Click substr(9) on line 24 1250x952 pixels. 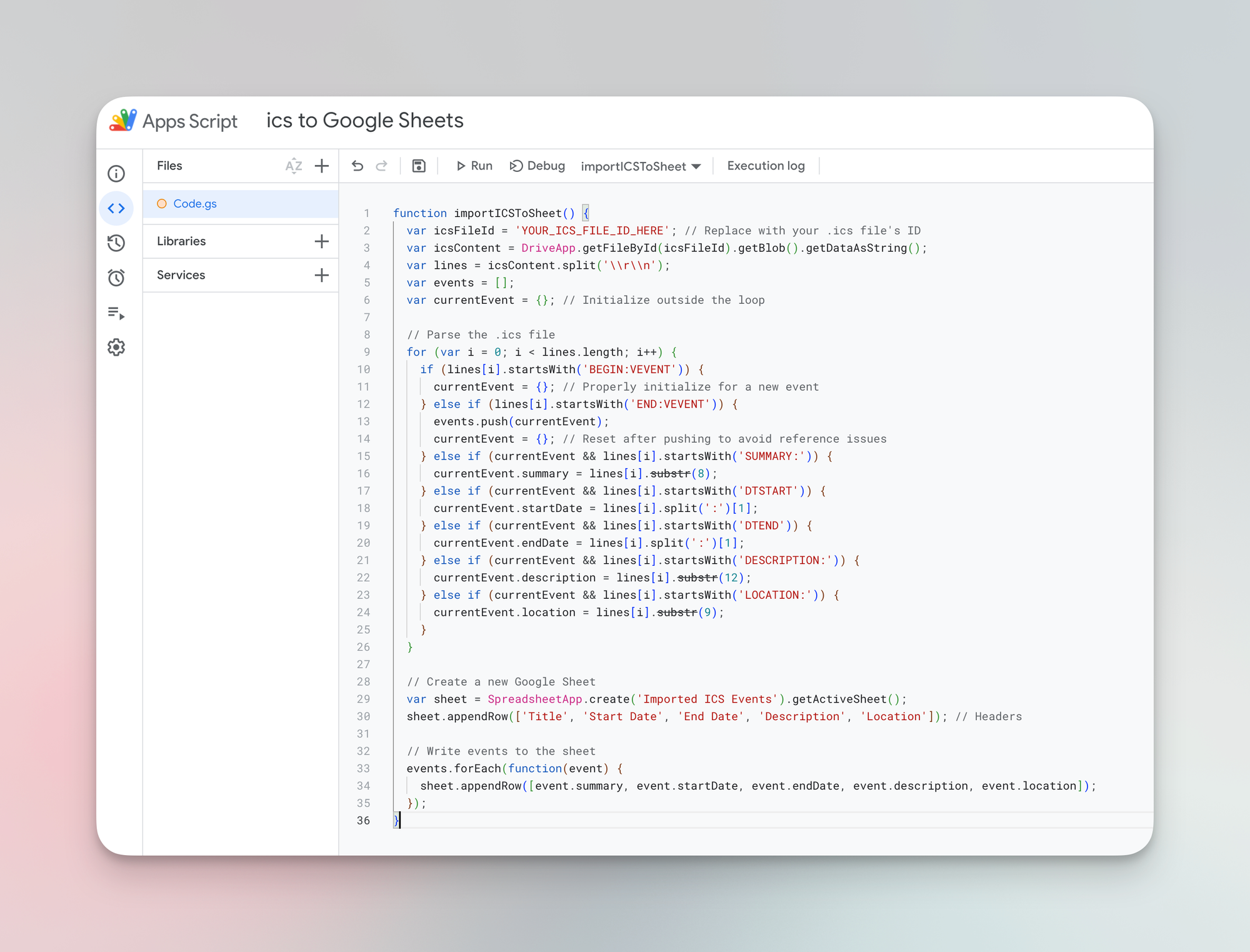coord(687,613)
